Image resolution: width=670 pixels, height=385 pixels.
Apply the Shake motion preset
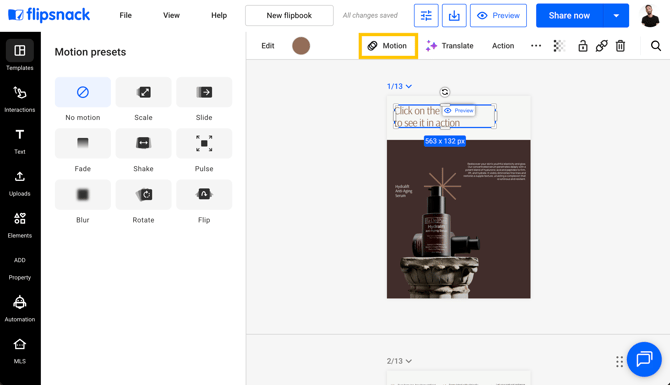143,143
